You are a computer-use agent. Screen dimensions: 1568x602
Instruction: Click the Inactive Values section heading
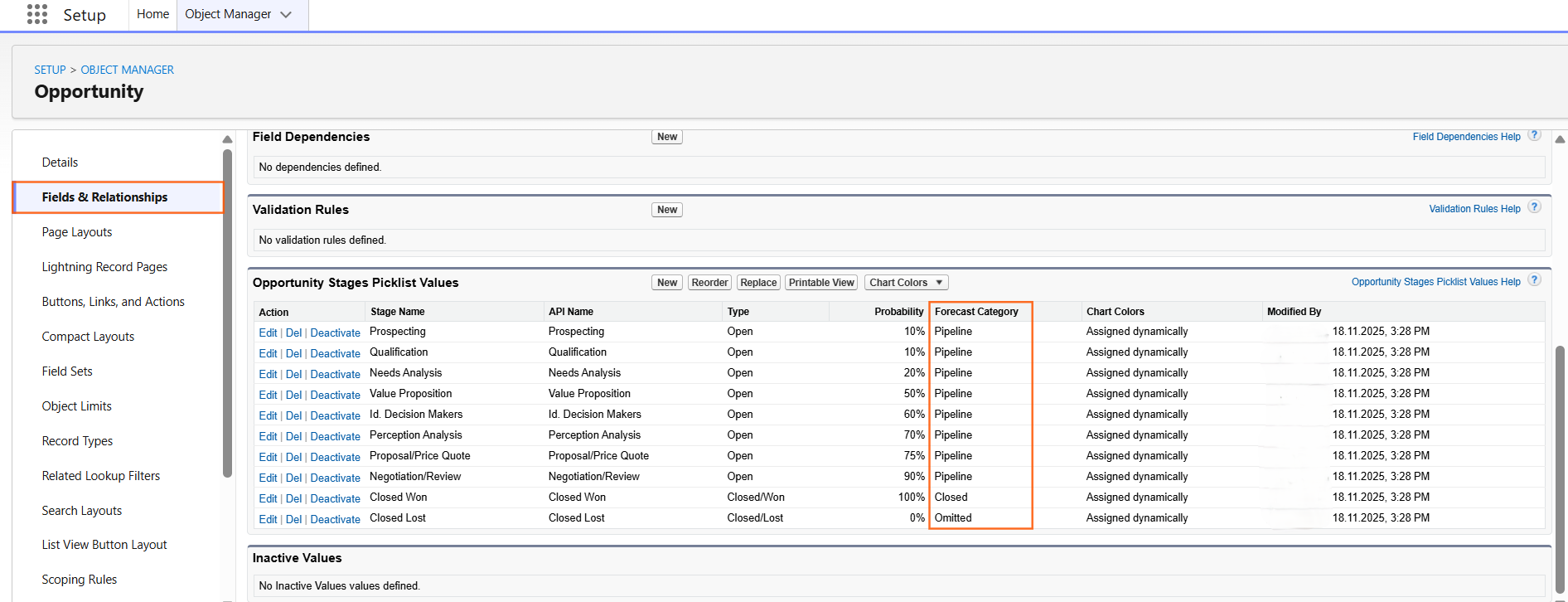point(297,558)
